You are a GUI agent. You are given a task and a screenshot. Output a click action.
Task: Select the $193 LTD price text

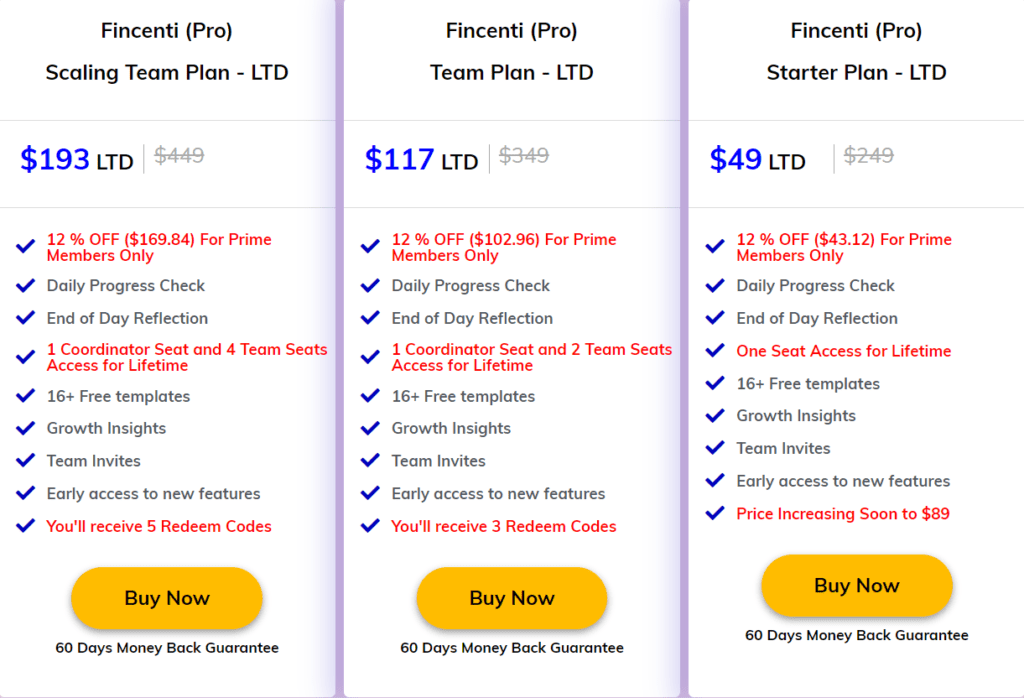coord(75,159)
